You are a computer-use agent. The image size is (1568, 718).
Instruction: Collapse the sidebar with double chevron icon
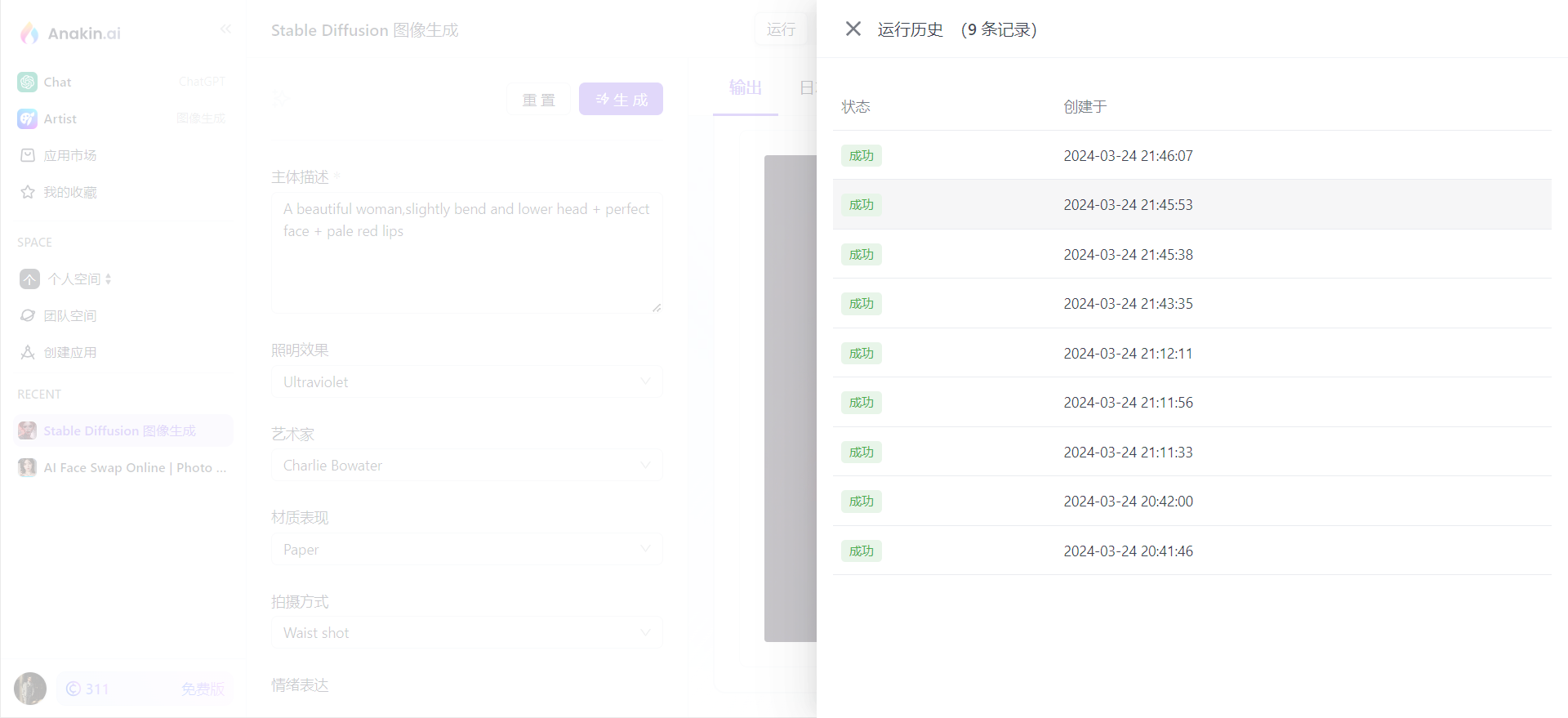[225, 29]
